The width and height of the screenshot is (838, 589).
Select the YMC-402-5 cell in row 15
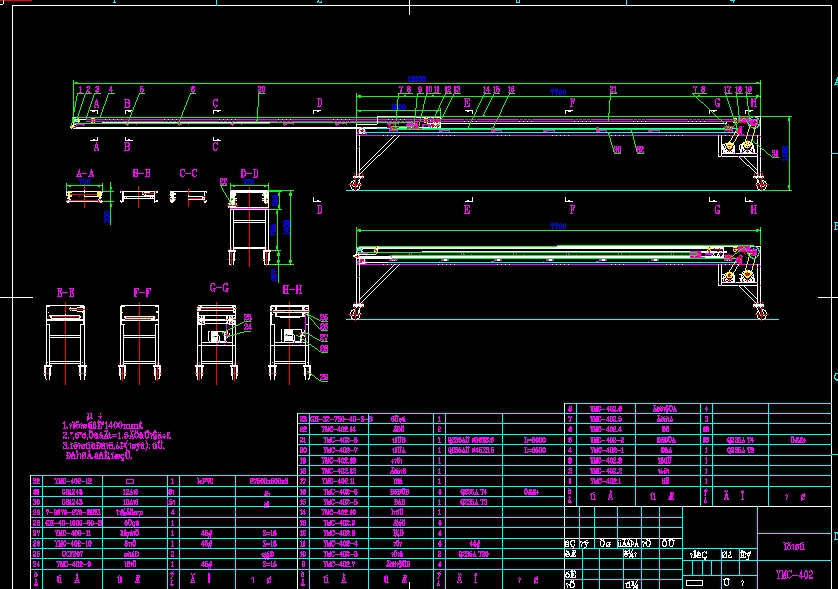click(x=340, y=502)
